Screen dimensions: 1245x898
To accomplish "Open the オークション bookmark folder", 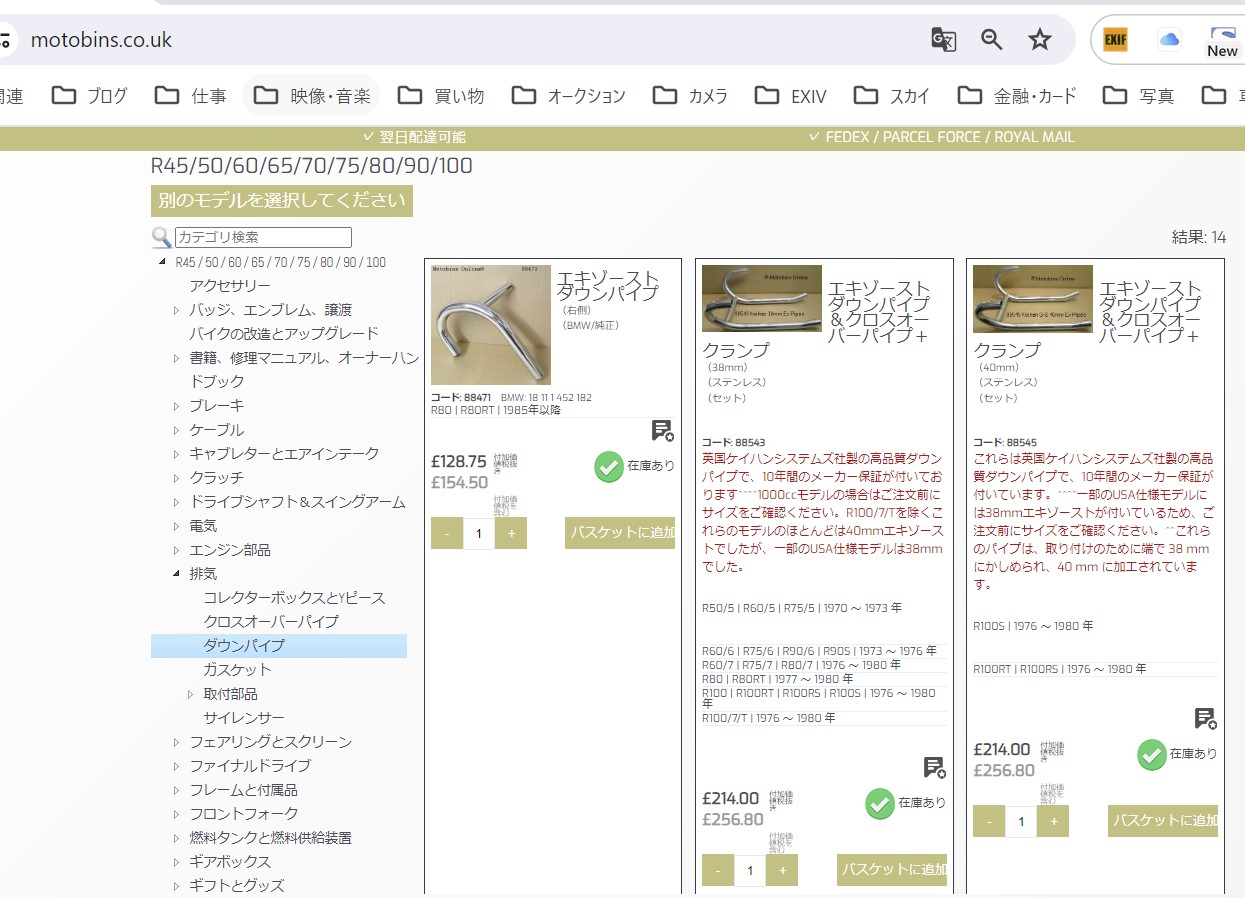I will (x=569, y=96).
